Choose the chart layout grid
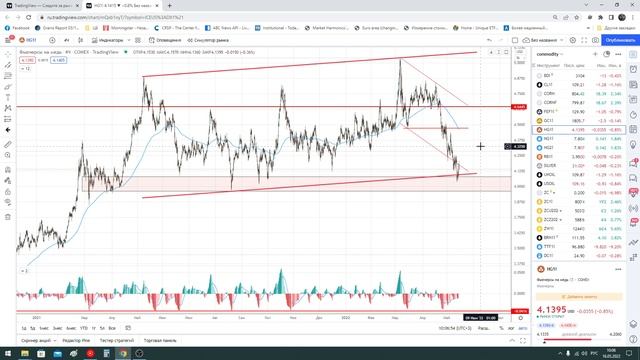 [x=515, y=40]
